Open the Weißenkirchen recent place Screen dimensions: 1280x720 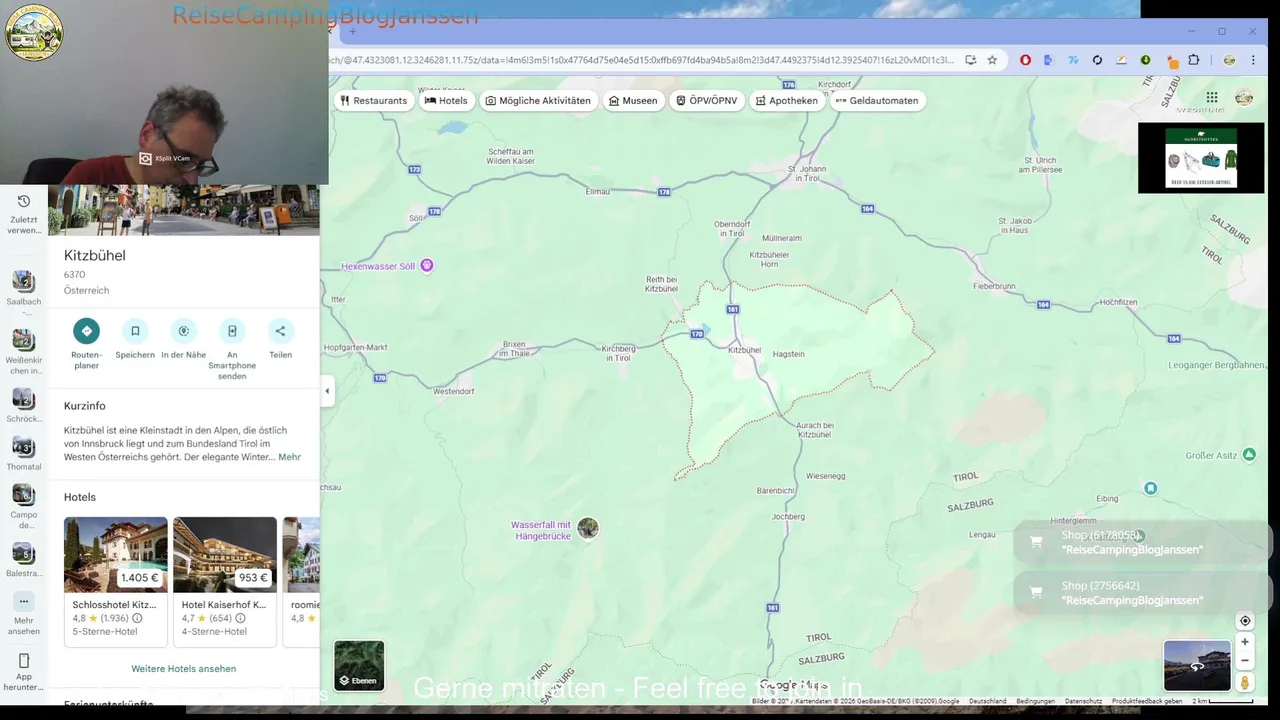[23, 340]
